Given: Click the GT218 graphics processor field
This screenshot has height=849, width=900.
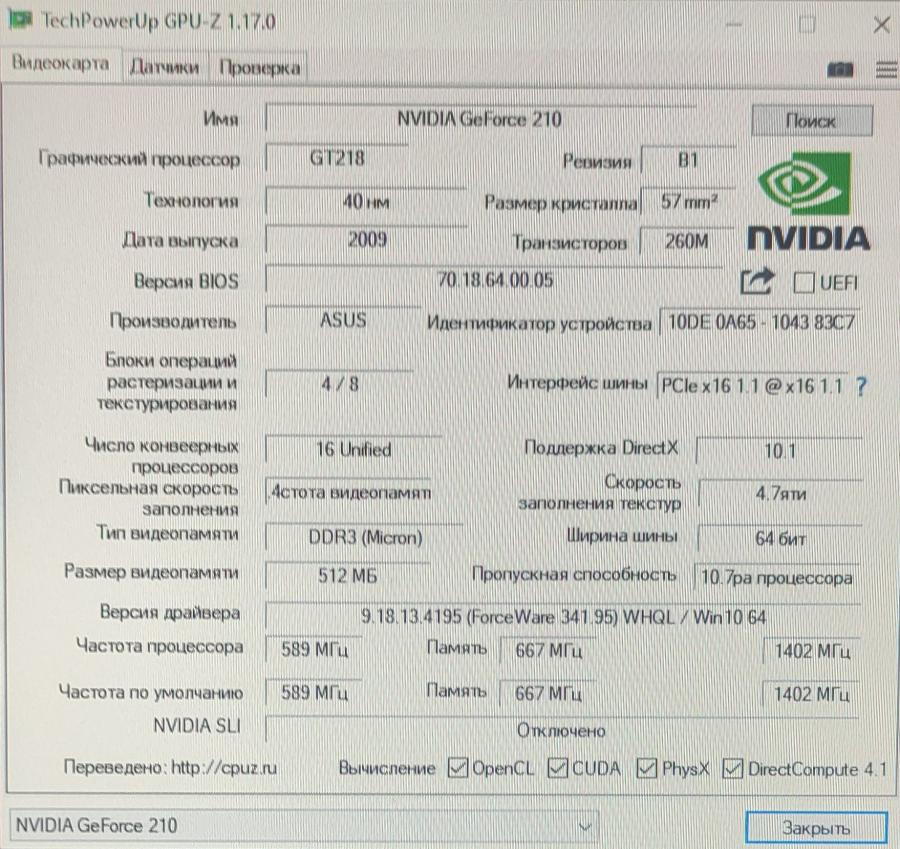Looking at the screenshot, I should [337, 158].
